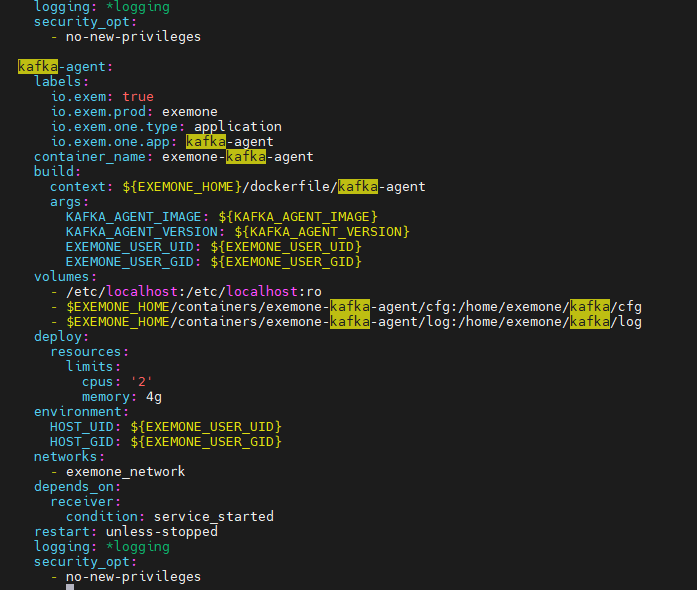Place cursor on the io.exem true value

tap(138, 97)
